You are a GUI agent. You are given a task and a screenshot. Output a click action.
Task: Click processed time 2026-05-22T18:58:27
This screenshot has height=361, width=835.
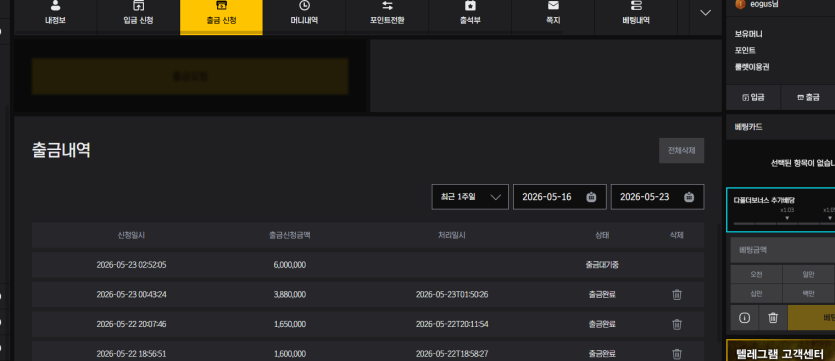click(x=452, y=354)
